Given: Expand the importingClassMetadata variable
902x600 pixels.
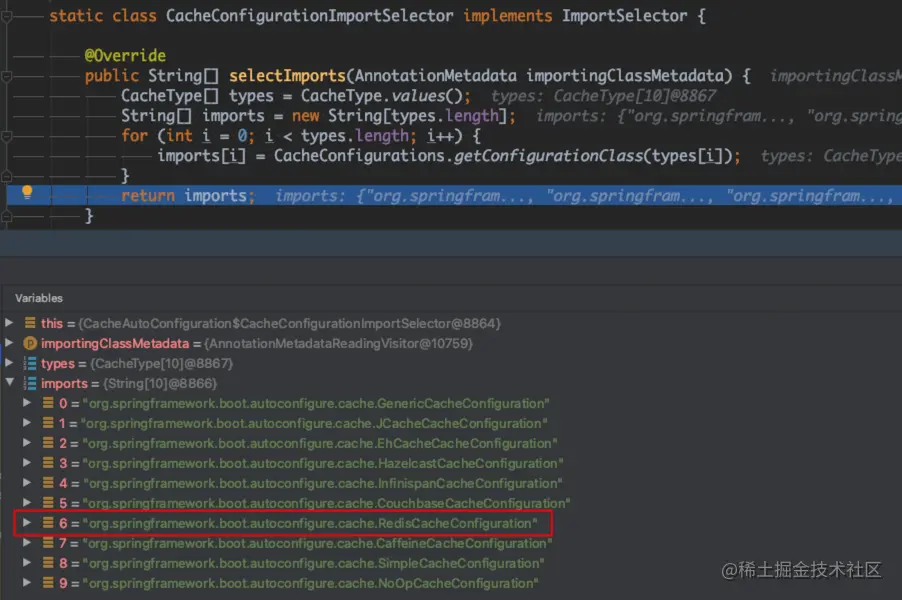Looking at the screenshot, I should [x=9, y=343].
